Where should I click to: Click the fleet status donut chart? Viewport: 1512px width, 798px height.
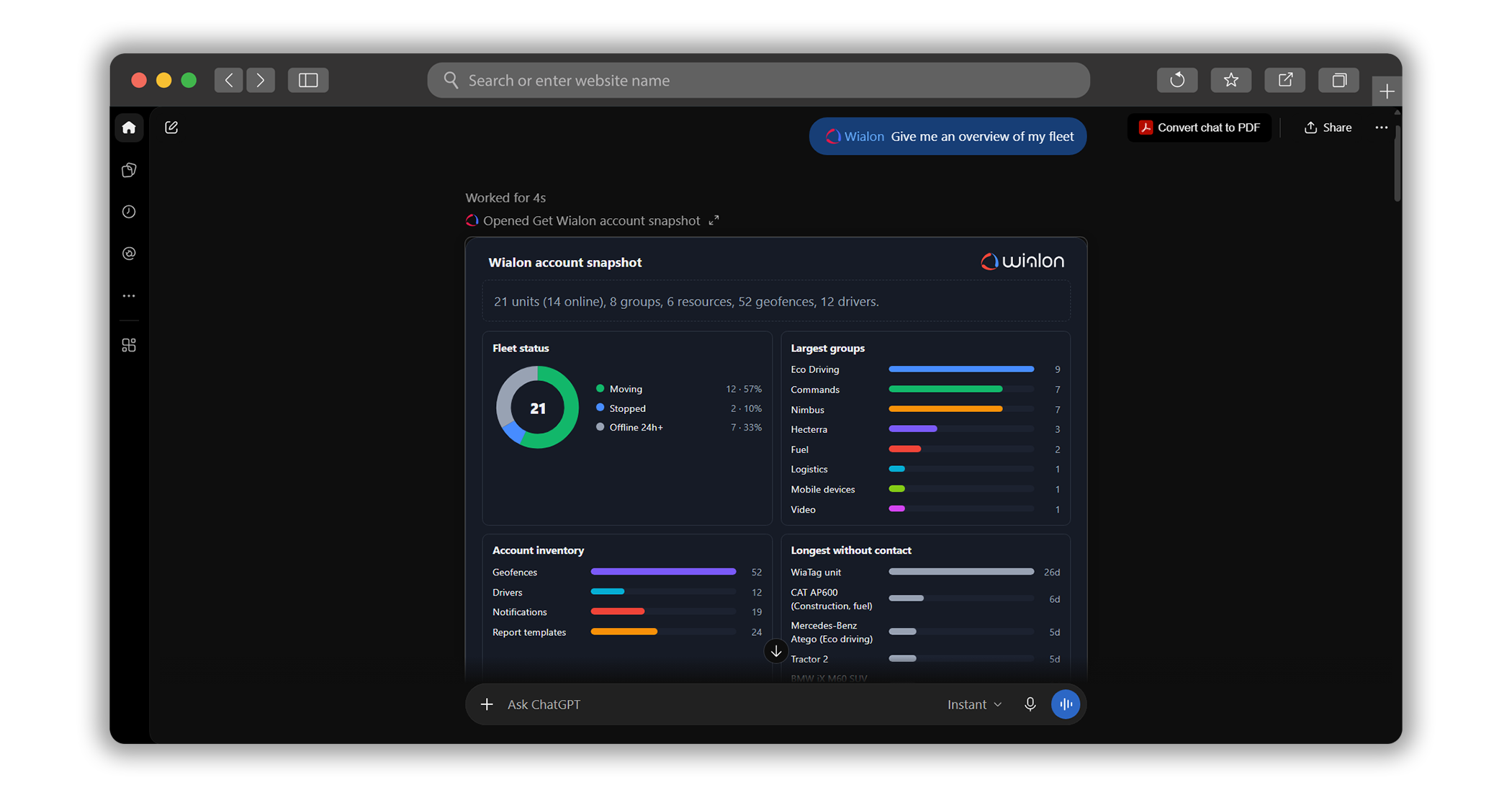[x=537, y=408]
